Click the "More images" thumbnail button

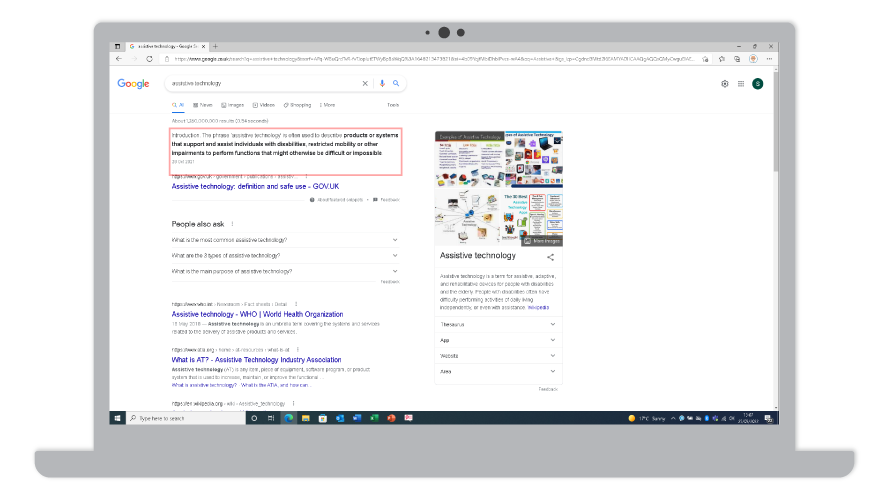[x=543, y=241]
